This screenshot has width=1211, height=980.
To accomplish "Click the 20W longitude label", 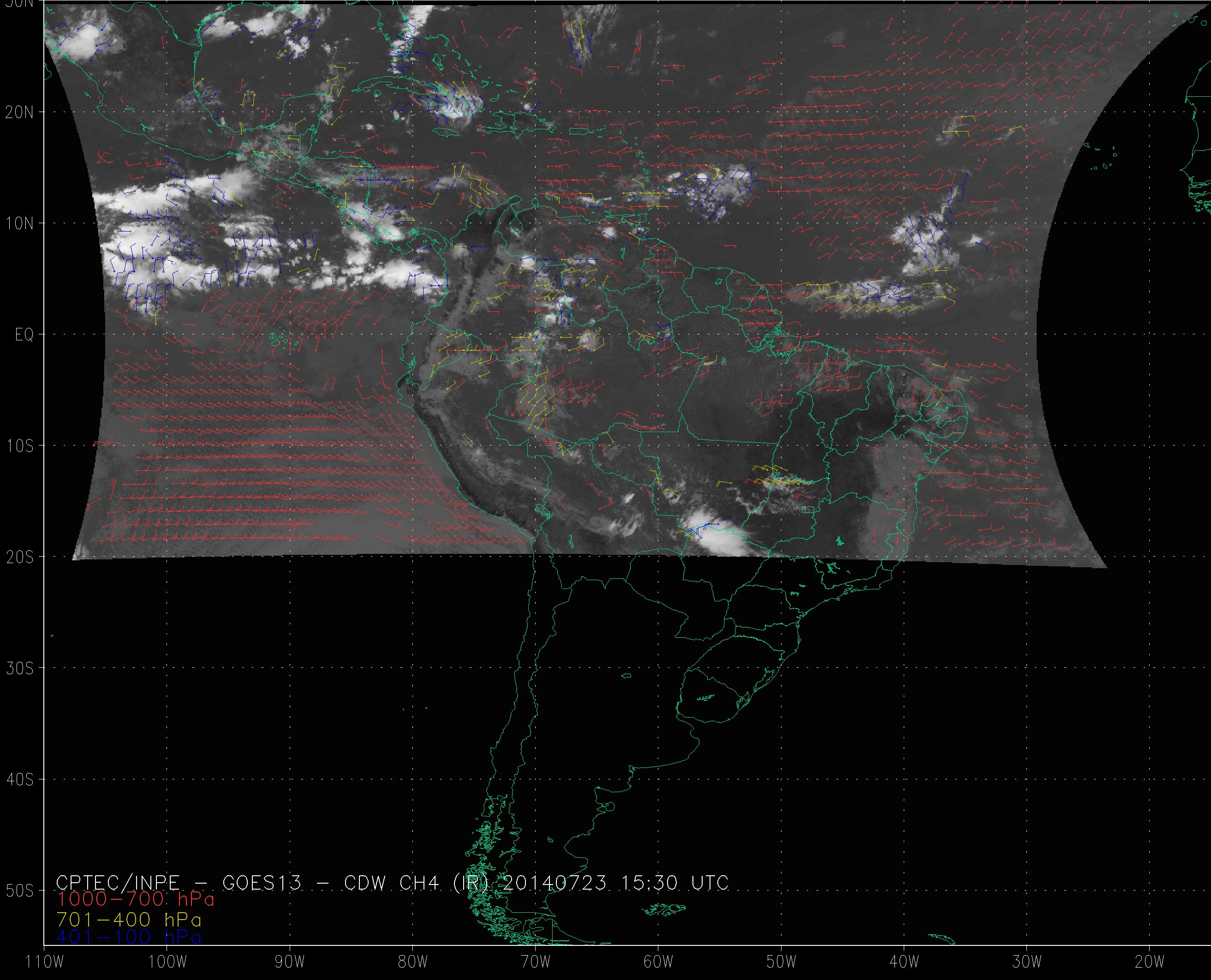I will (x=1150, y=962).
